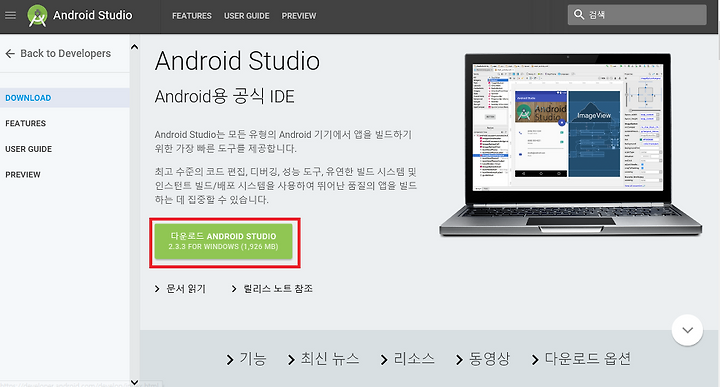The width and height of the screenshot is (720, 387).
Task: Jump to the 리소스 section
Action: click(x=414, y=359)
